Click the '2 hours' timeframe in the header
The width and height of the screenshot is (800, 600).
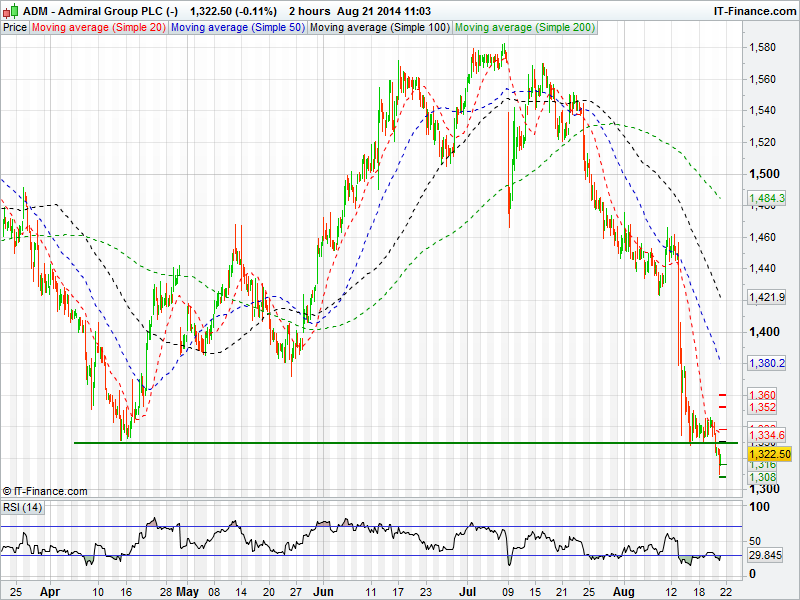point(310,10)
